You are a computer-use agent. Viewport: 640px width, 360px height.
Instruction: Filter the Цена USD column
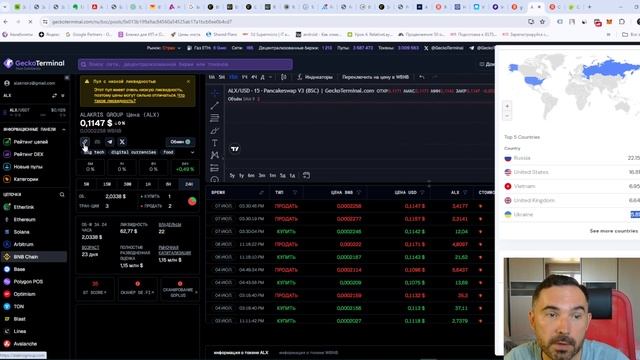tap(422, 192)
